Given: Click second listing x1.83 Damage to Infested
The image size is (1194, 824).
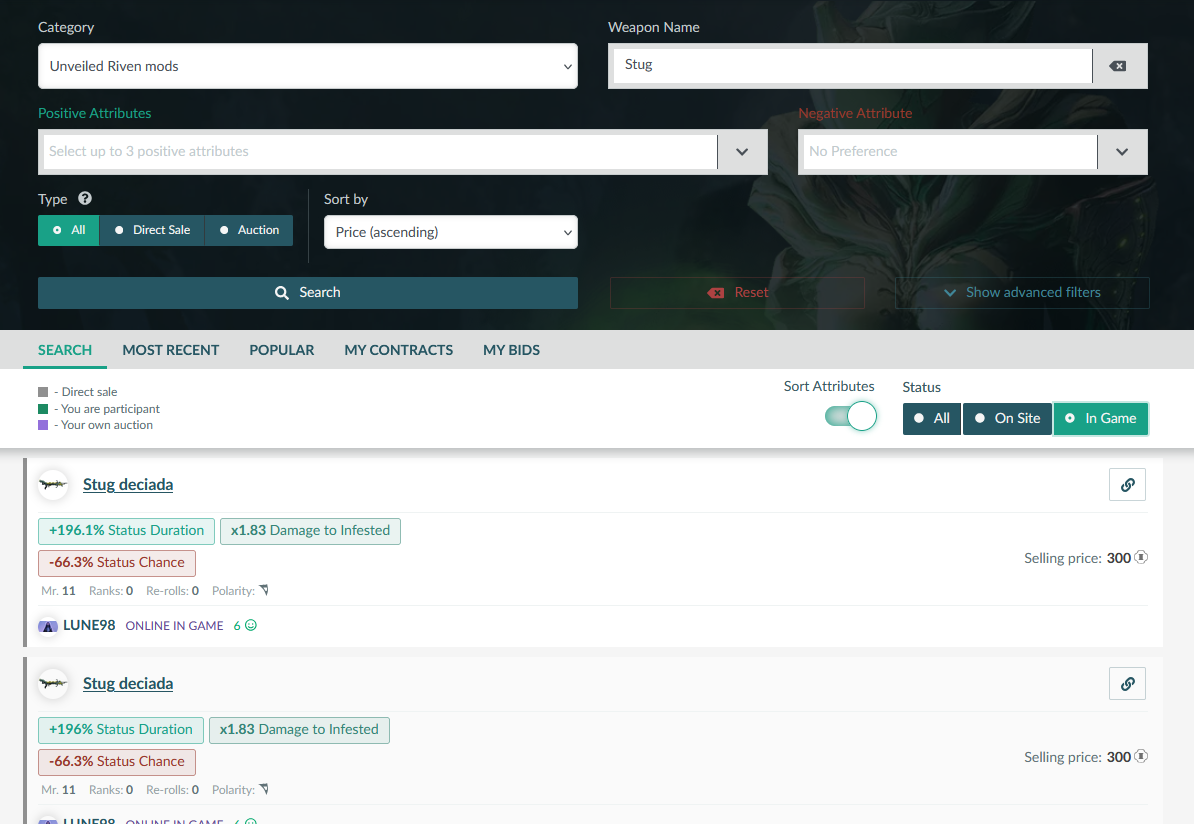Looking at the screenshot, I should 299,730.
